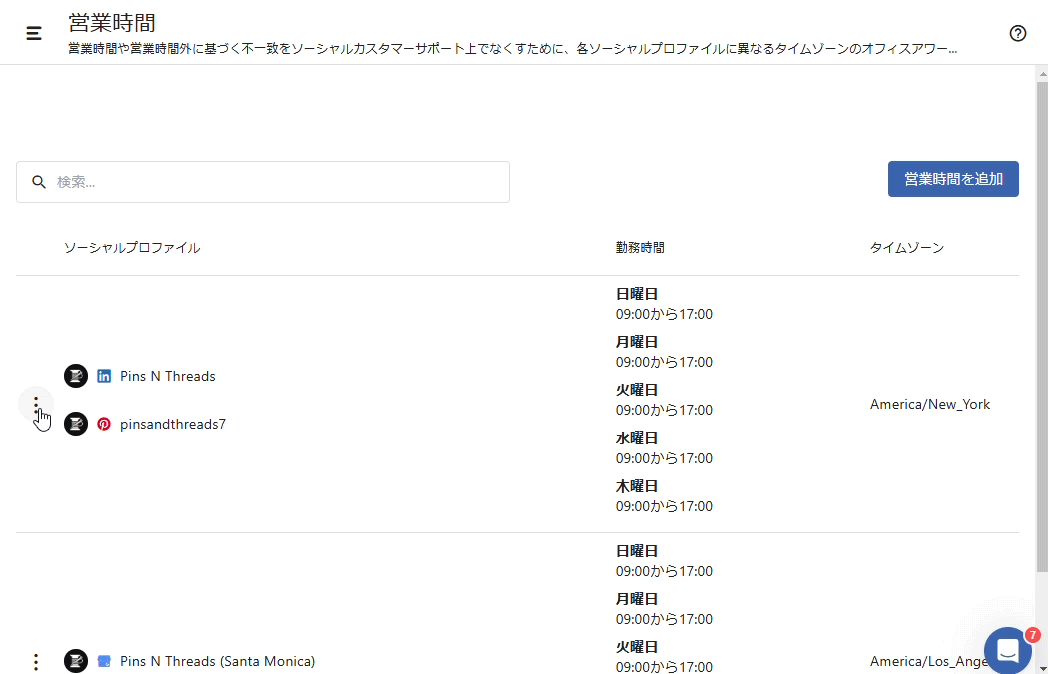Click the avatar next to Pins N Threads LinkedIn

[76, 376]
